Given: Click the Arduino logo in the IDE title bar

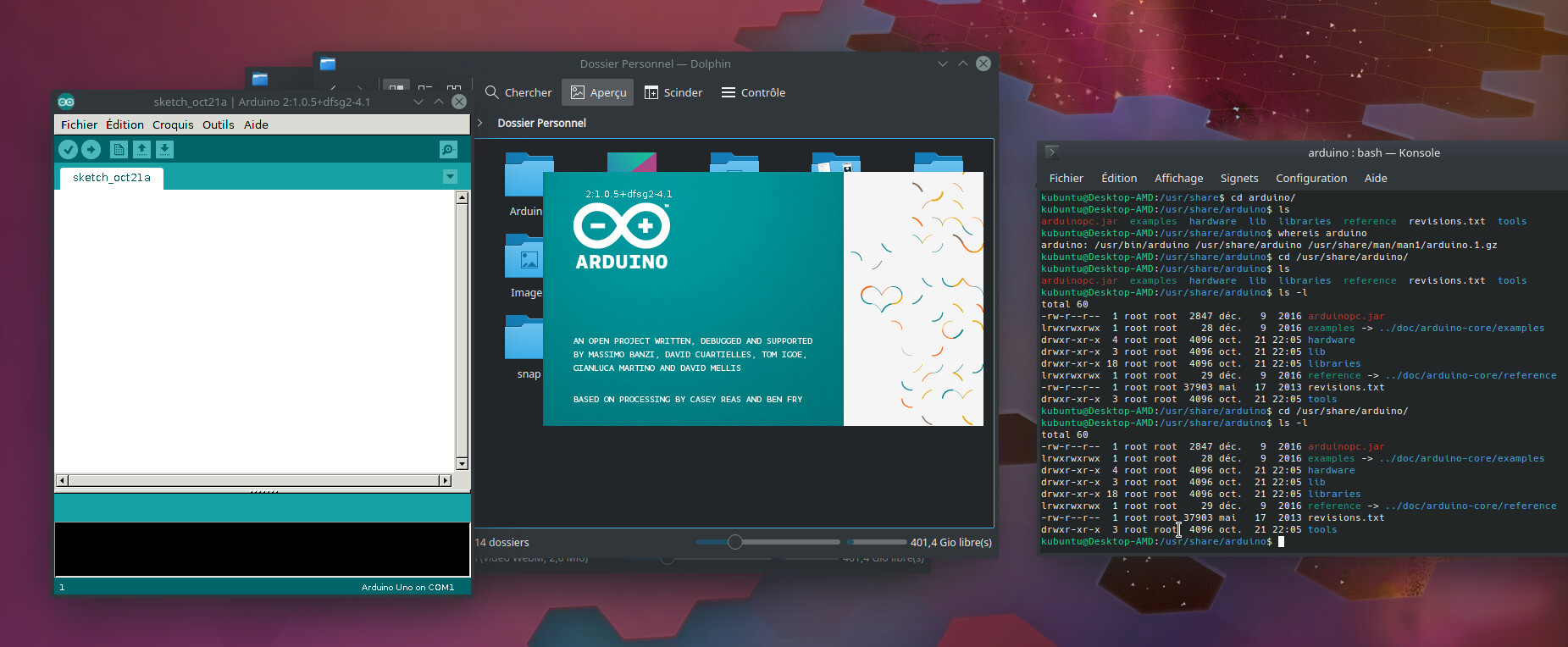Looking at the screenshot, I should click(x=66, y=102).
